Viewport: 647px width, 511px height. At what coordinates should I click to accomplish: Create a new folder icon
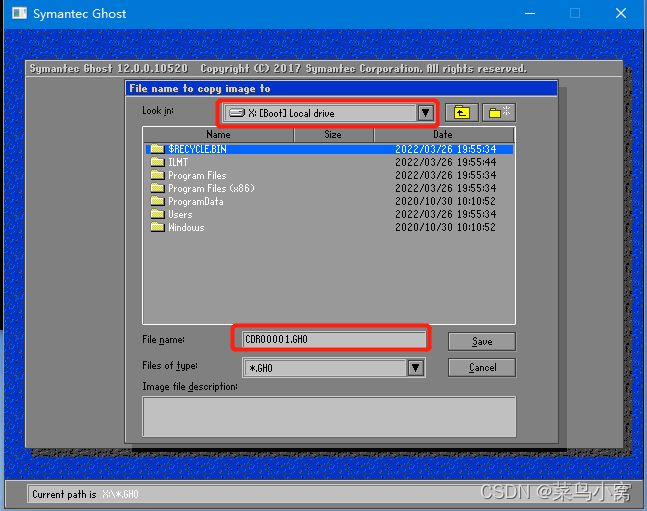point(499,112)
